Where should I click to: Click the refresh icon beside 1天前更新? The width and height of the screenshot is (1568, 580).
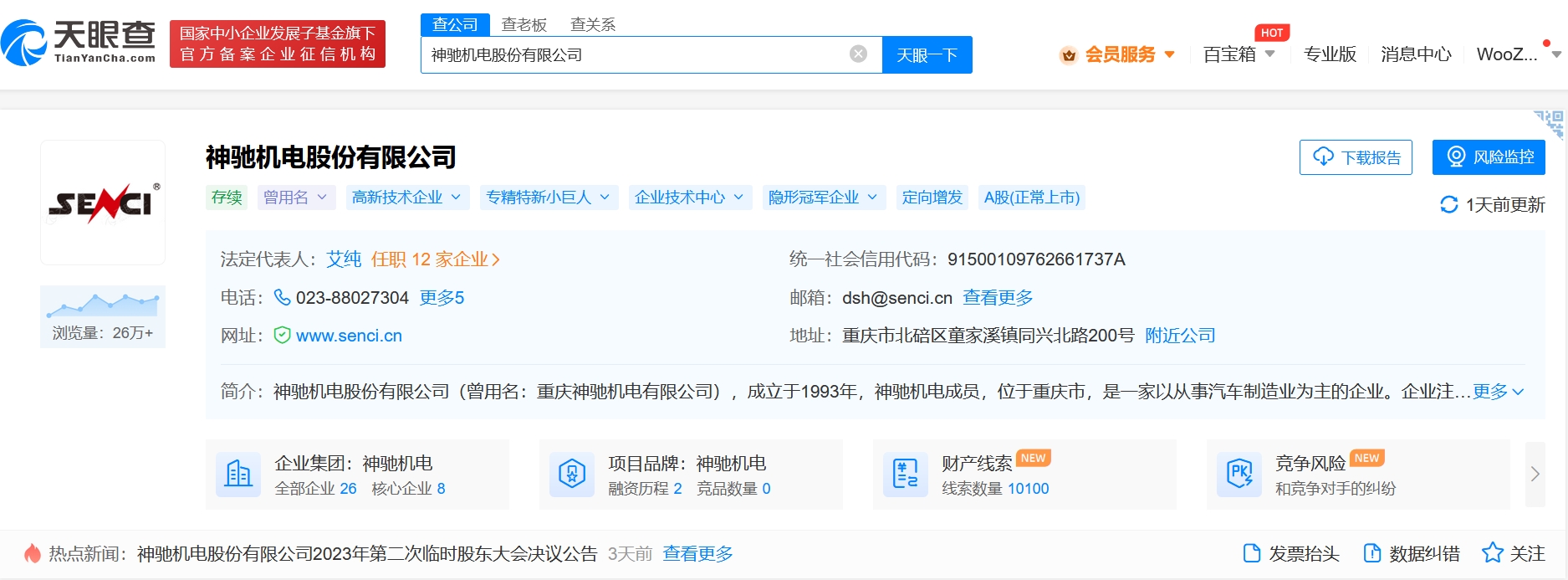tap(1449, 205)
